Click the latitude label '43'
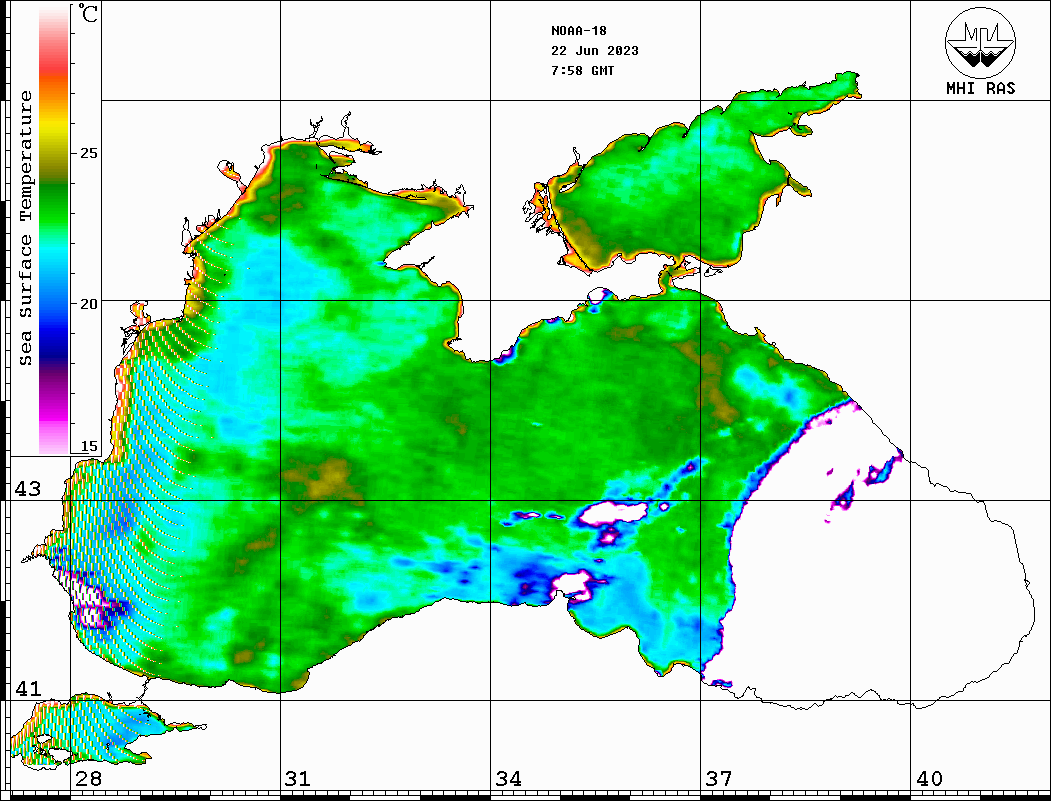The image size is (1051, 801). tap(28, 489)
